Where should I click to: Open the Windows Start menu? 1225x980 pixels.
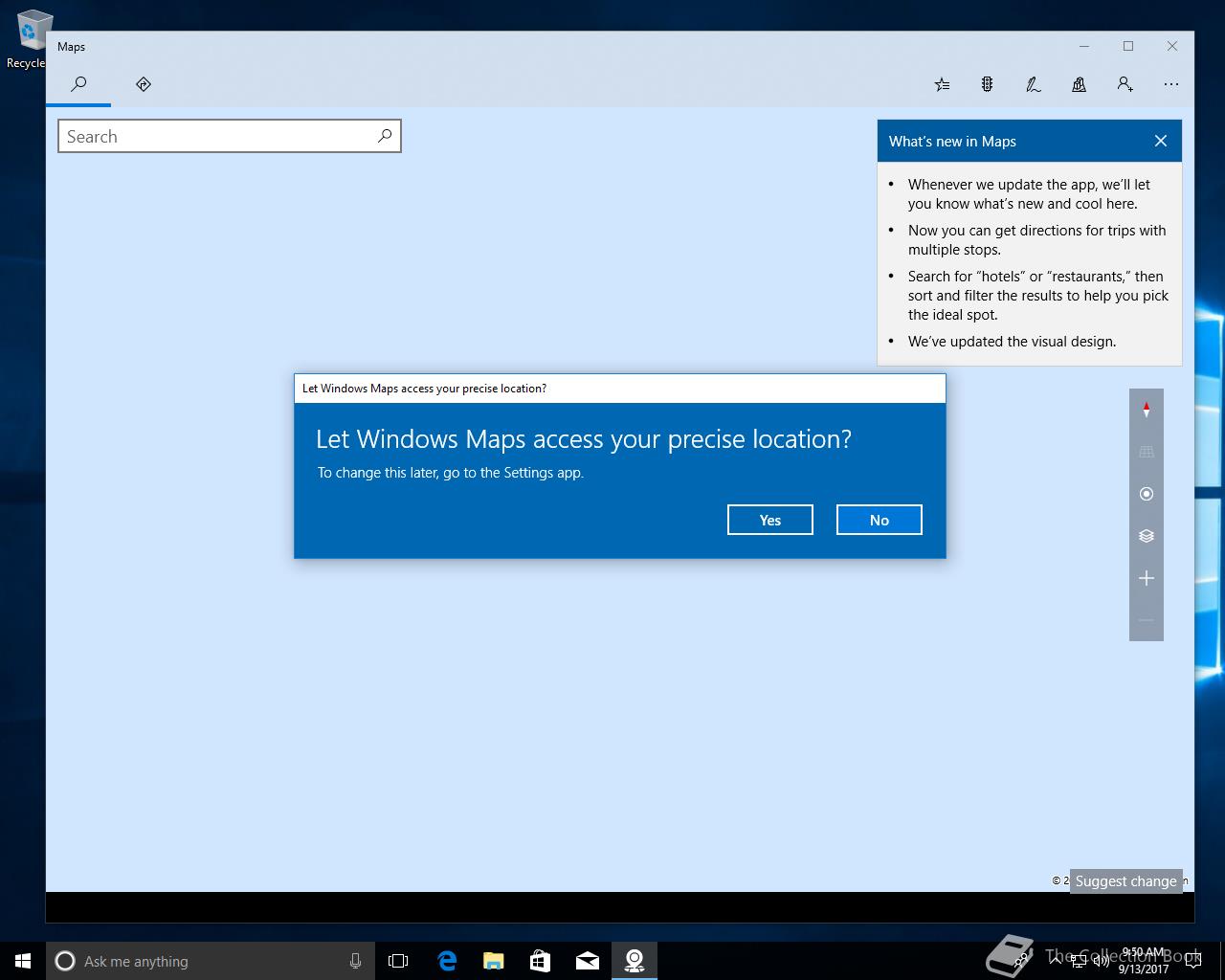(x=23, y=961)
